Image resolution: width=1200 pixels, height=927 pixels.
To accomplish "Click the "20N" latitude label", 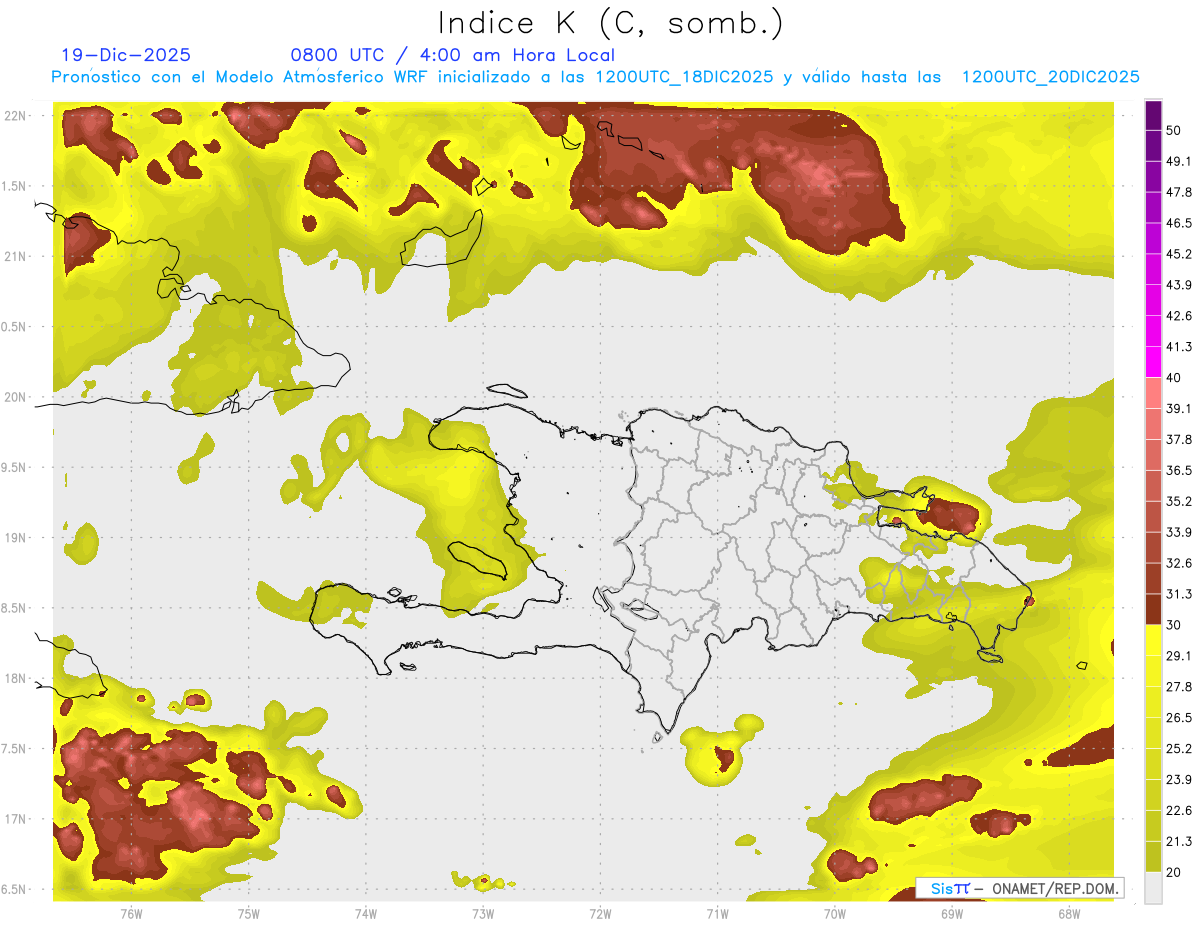I will [15, 397].
